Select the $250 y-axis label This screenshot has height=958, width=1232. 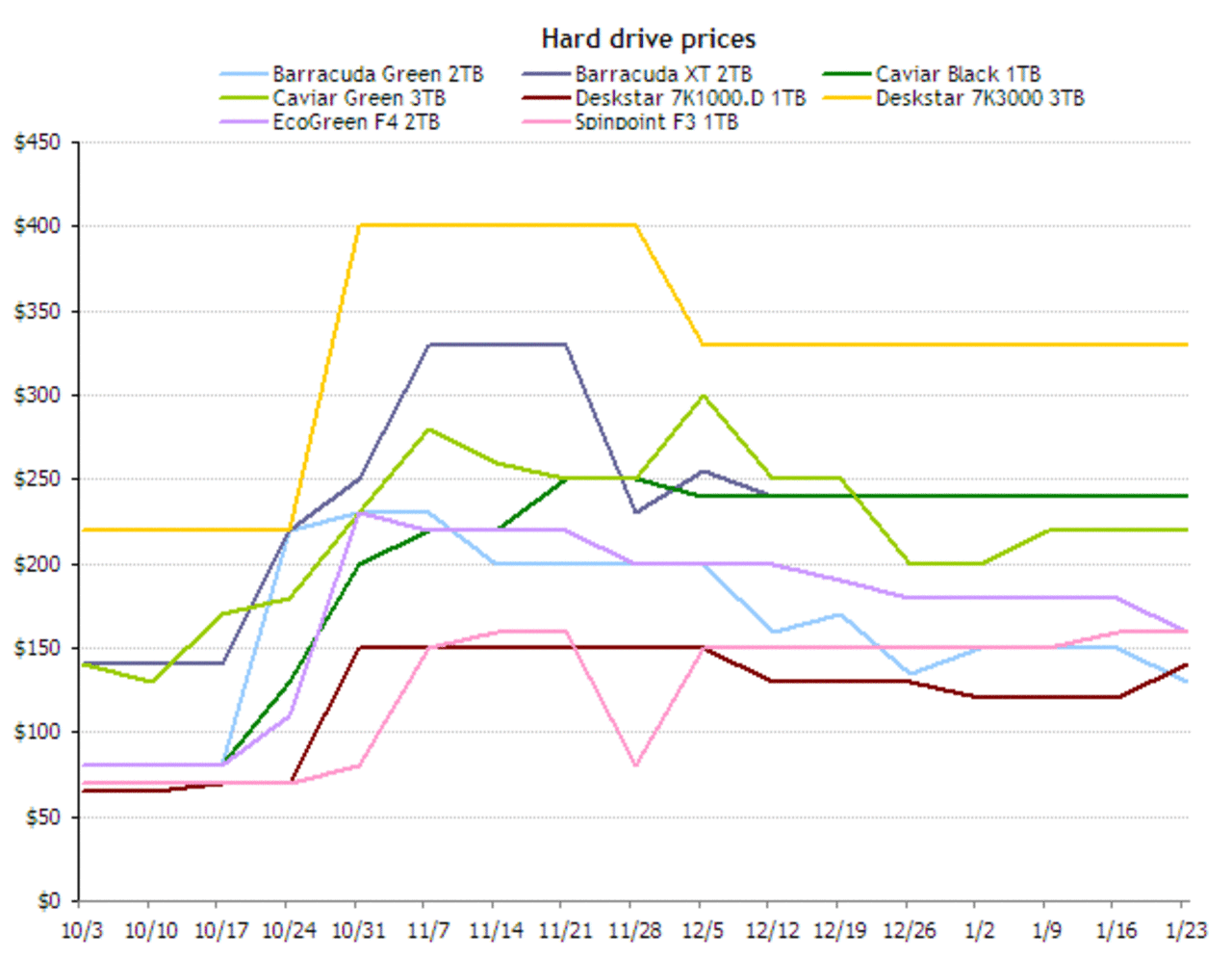(38, 479)
